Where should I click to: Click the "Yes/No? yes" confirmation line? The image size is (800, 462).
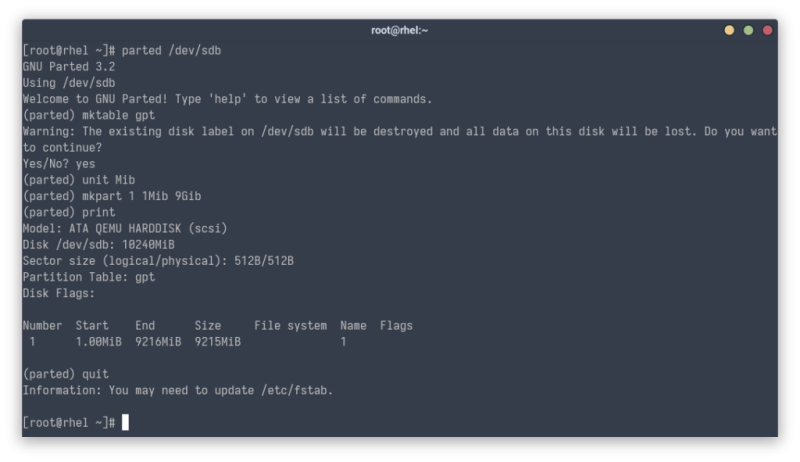[x=59, y=163]
